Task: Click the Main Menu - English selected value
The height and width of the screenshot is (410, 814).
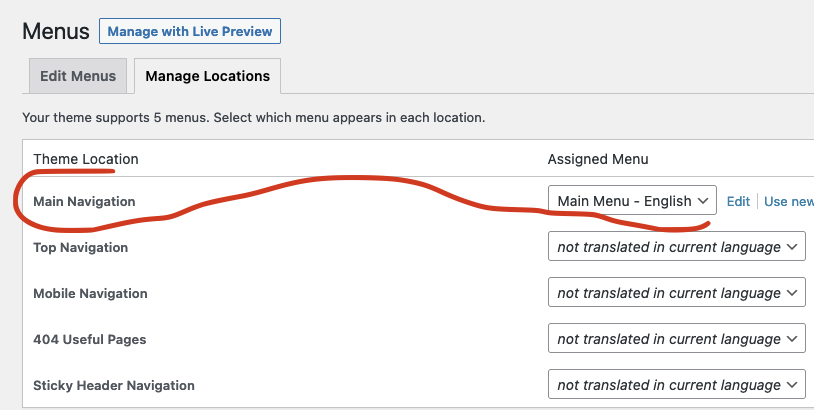Action: pyautogui.click(x=625, y=201)
